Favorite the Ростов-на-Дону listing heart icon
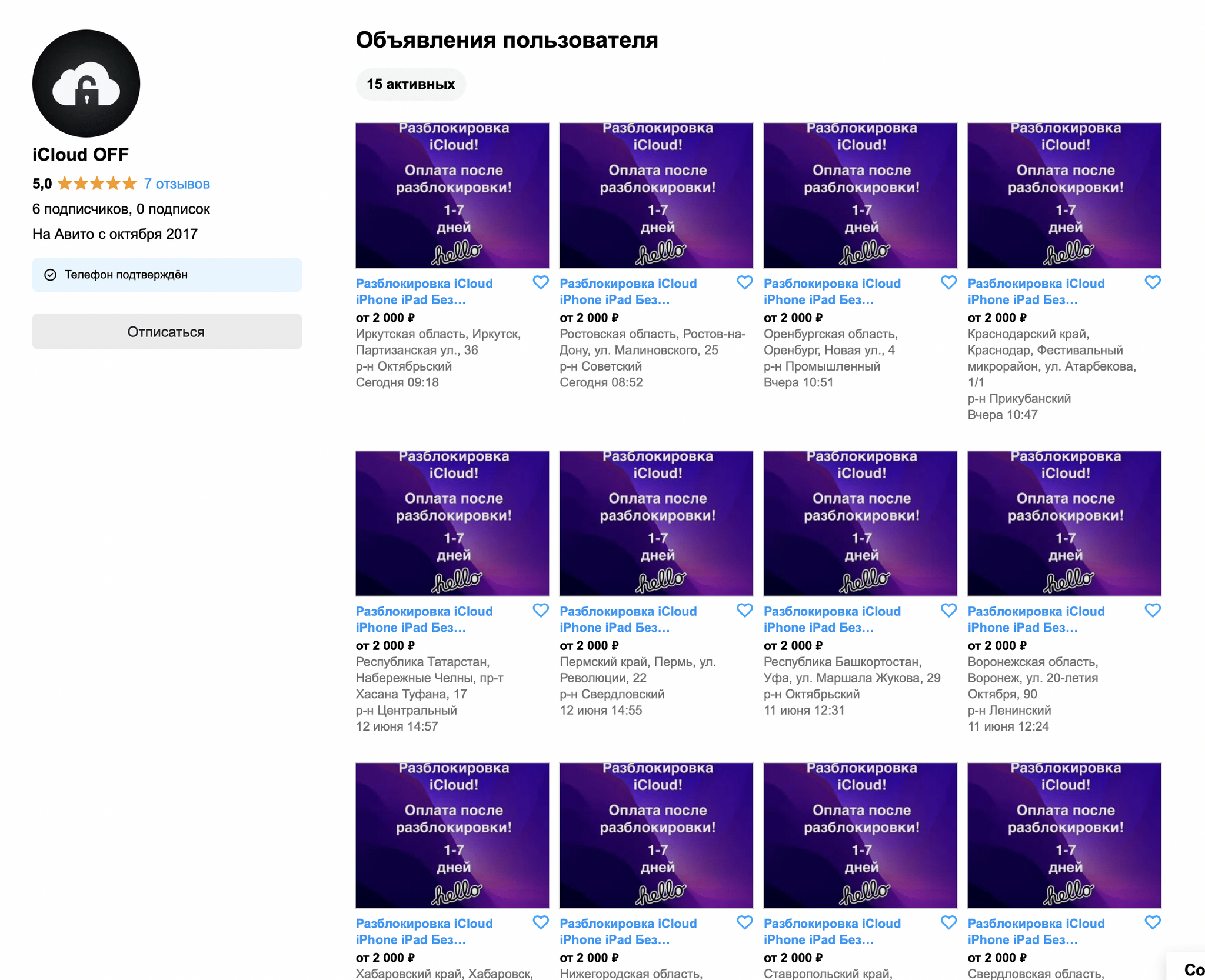Screen dimensions: 1205x980 pyautogui.click(x=745, y=283)
